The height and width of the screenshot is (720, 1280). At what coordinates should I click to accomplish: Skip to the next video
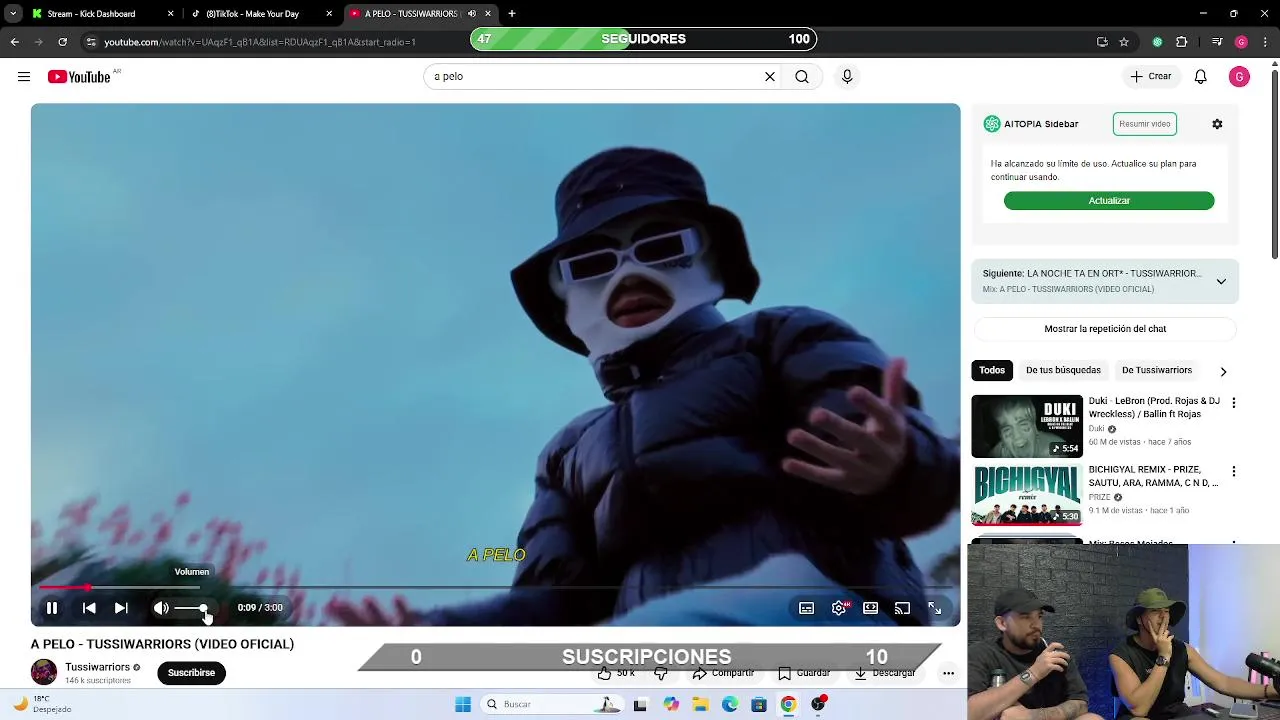pyautogui.click(x=121, y=608)
